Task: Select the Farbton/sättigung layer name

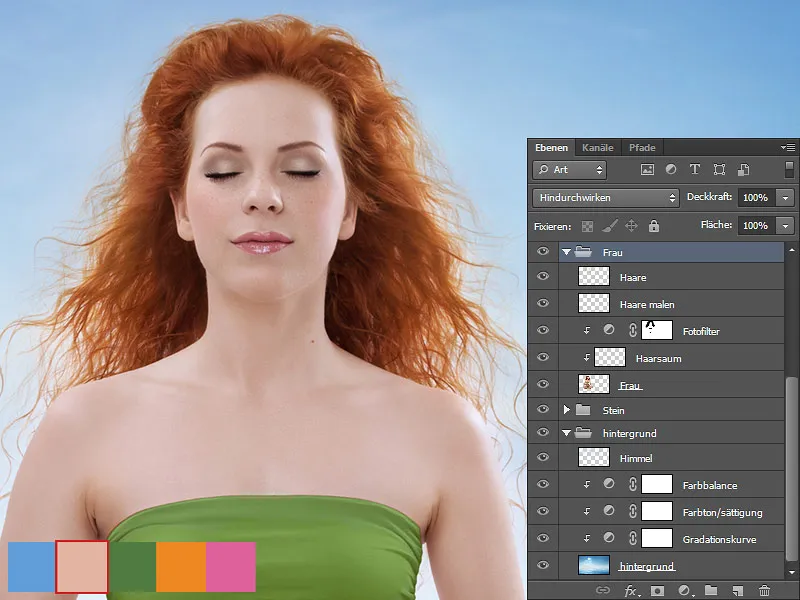Action: (722, 513)
